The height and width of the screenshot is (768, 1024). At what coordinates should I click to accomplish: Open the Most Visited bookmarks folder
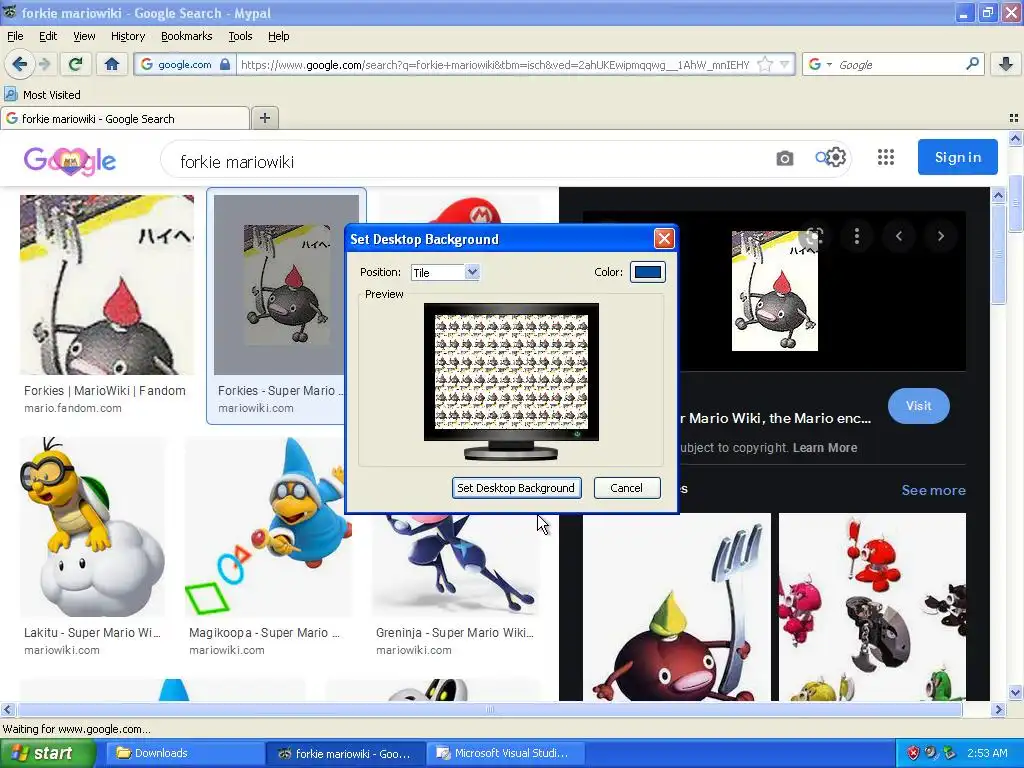pos(43,95)
